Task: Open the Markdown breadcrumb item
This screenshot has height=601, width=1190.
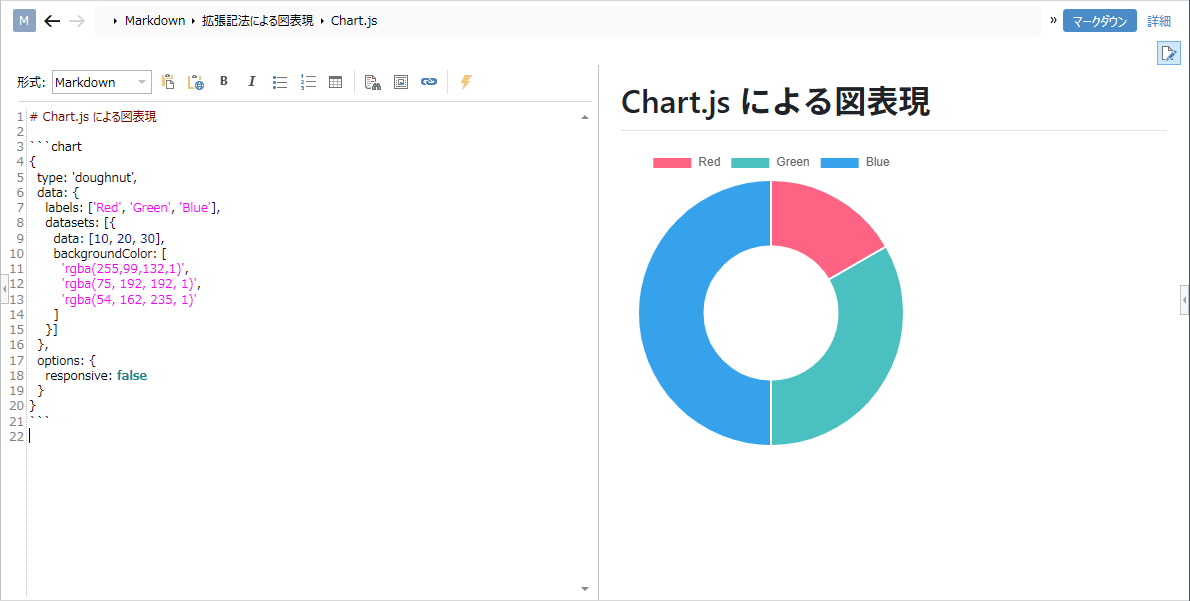Action: (x=155, y=21)
